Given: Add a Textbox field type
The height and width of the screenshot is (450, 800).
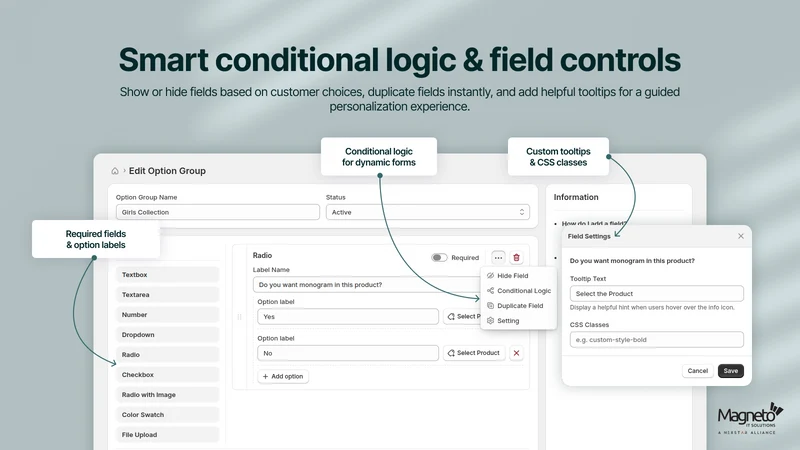Looking at the screenshot, I should [x=167, y=274].
